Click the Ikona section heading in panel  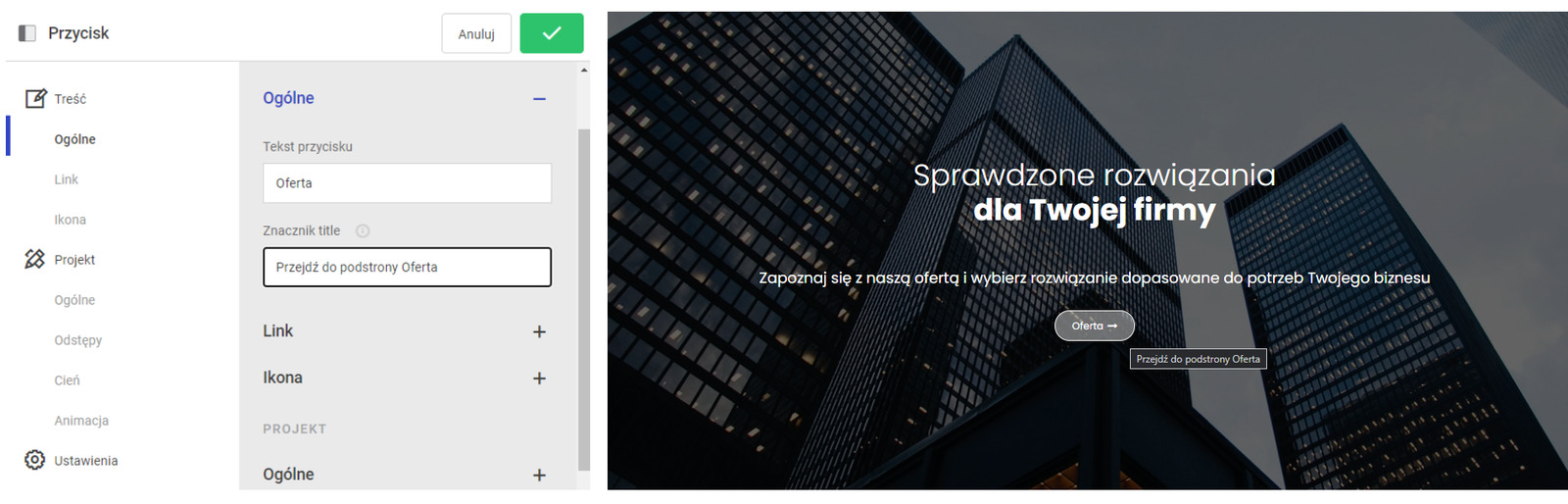[282, 378]
